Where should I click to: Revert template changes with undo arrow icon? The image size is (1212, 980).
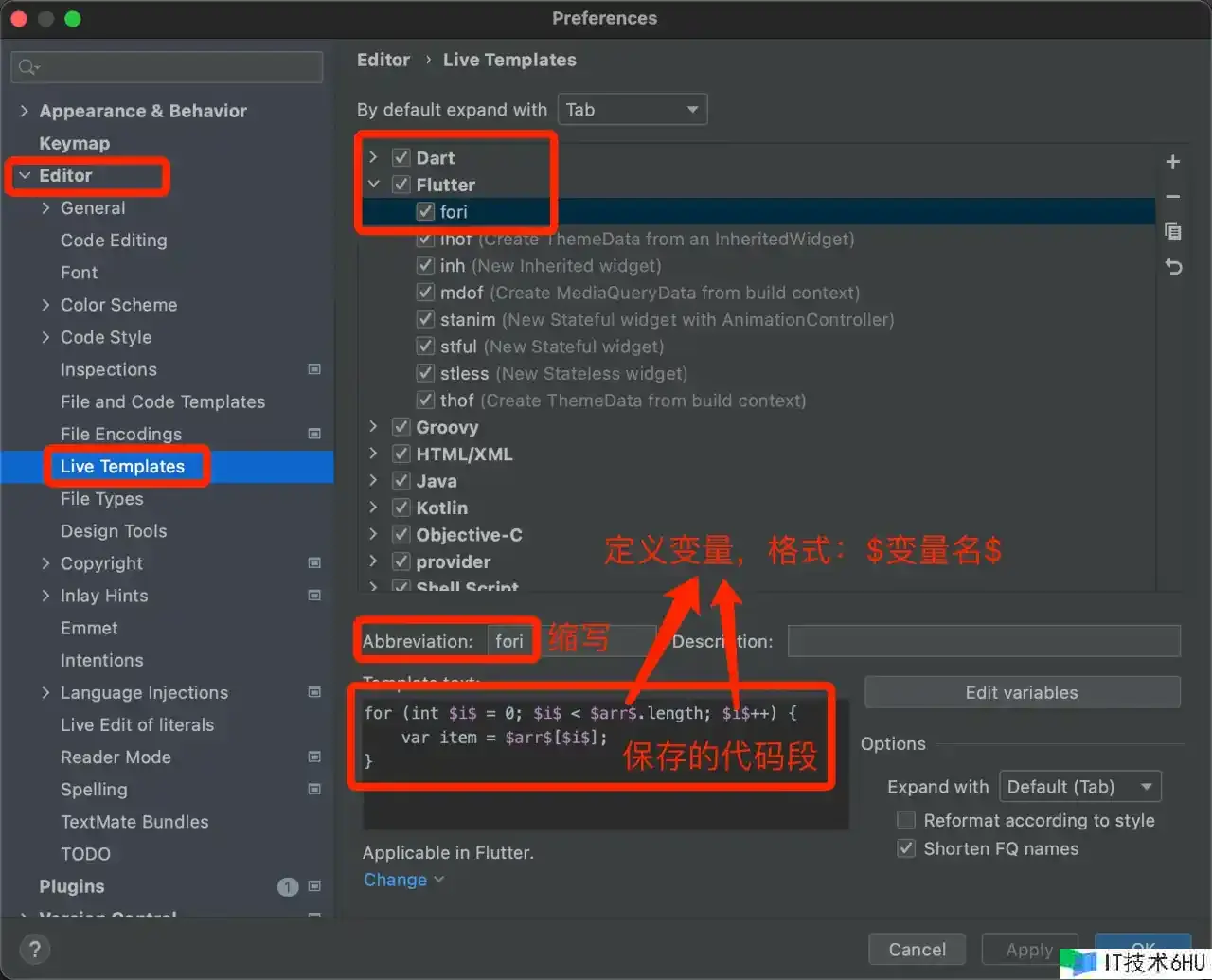pyautogui.click(x=1172, y=267)
